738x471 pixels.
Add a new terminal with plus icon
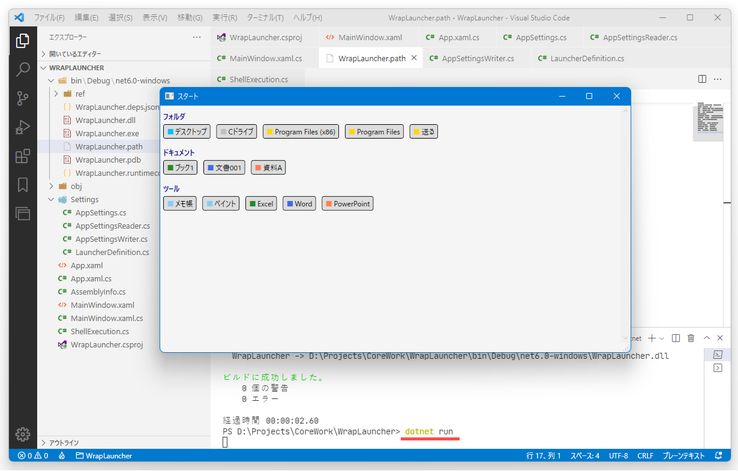(652, 338)
